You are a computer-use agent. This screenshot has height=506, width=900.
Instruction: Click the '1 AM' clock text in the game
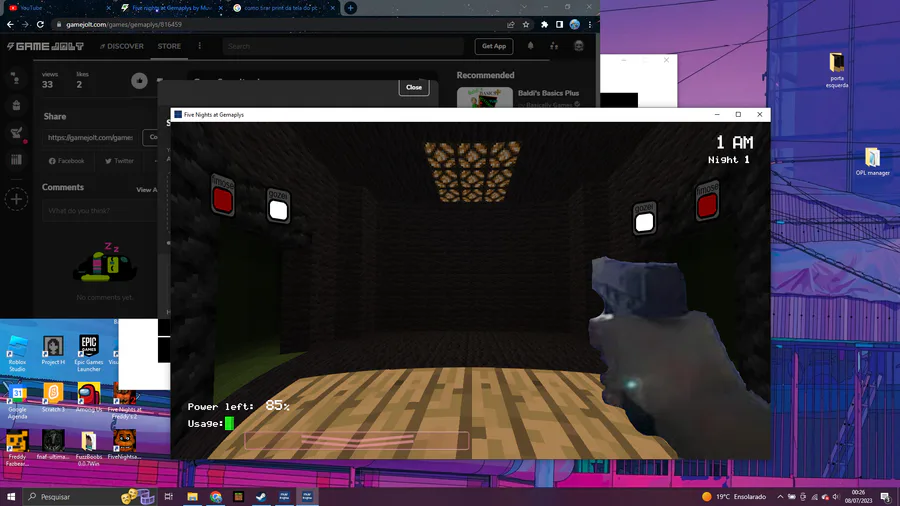click(734, 142)
